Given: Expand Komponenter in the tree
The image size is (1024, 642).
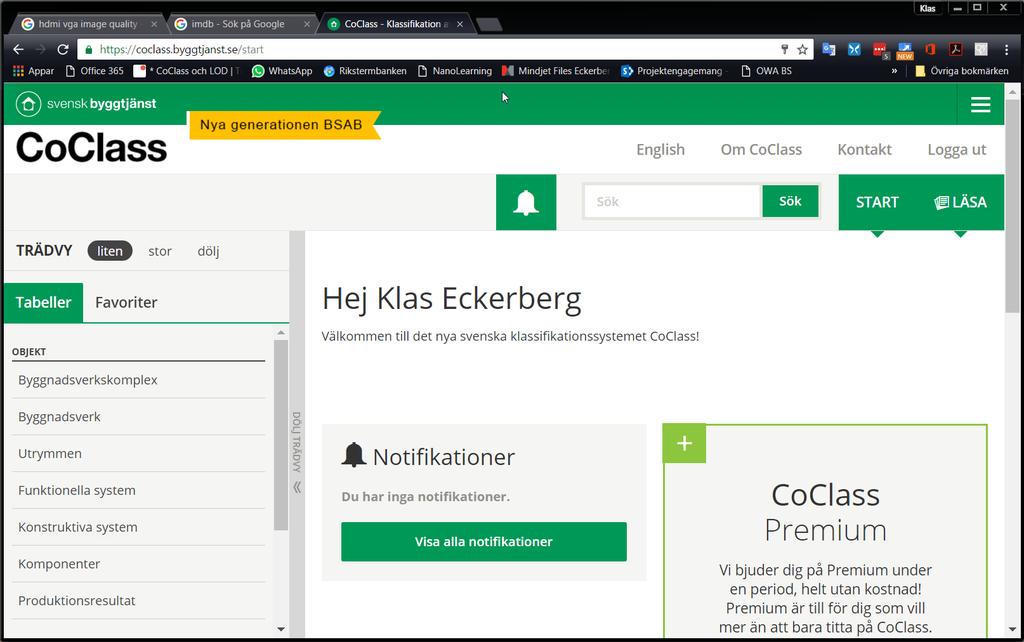Looking at the screenshot, I should [59, 564].
